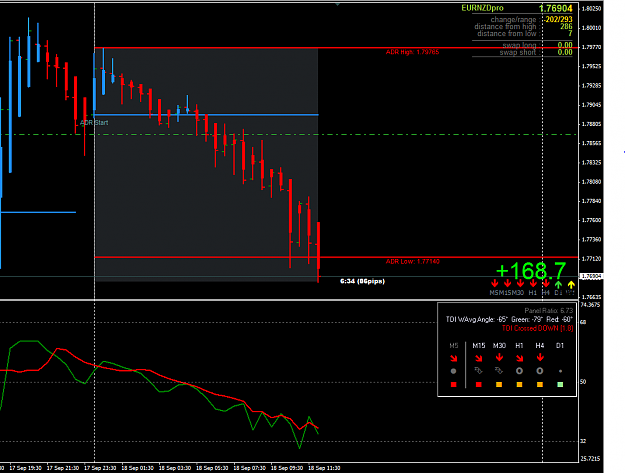Click the TDI WAvg Angle readout line

(x=509, y=319)
